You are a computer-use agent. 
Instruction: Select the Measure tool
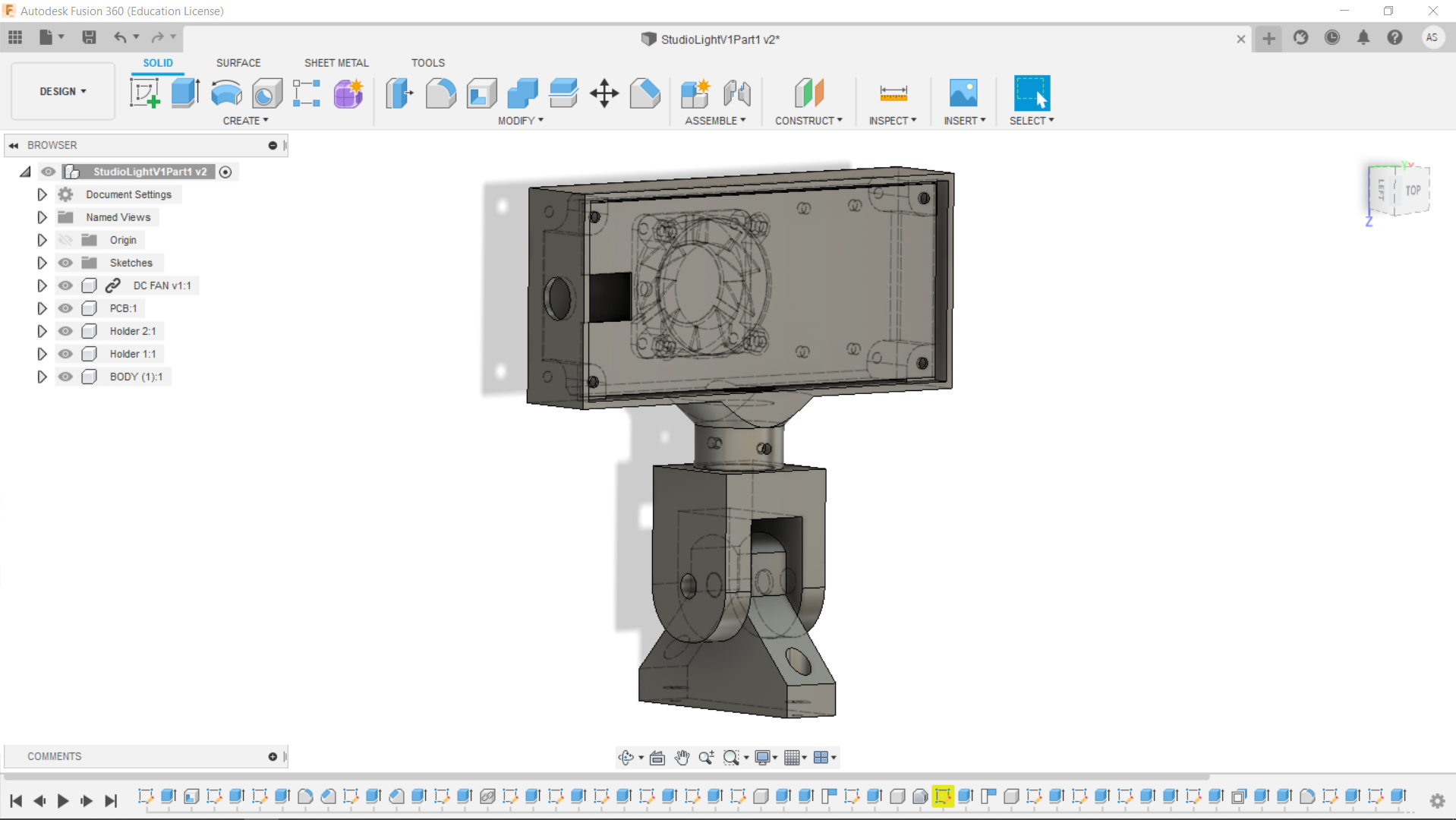893,93
